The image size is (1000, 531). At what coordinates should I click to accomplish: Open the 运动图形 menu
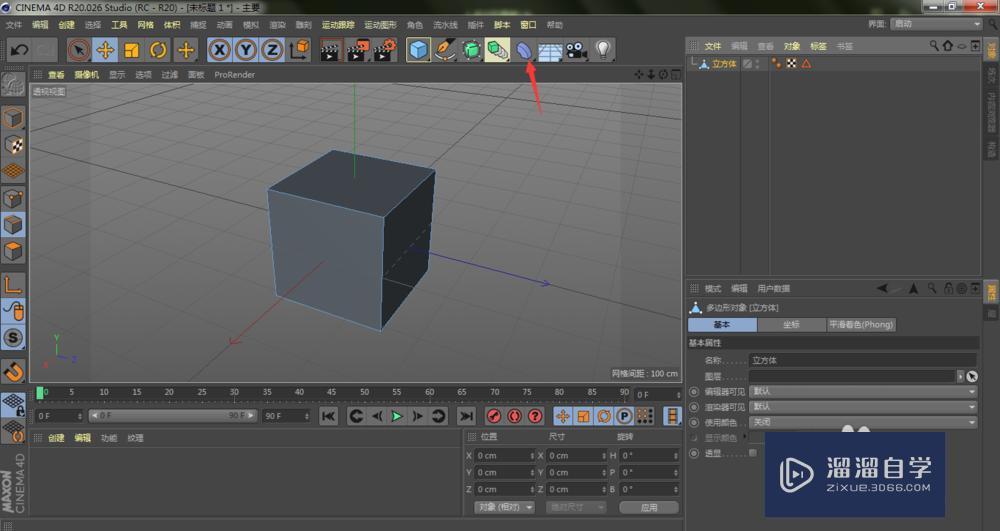[379, 24]
